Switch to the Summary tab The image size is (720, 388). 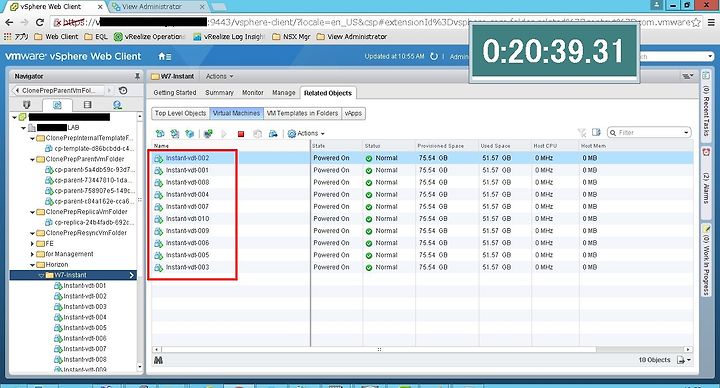pyautogui.click(x=219, y=93)
